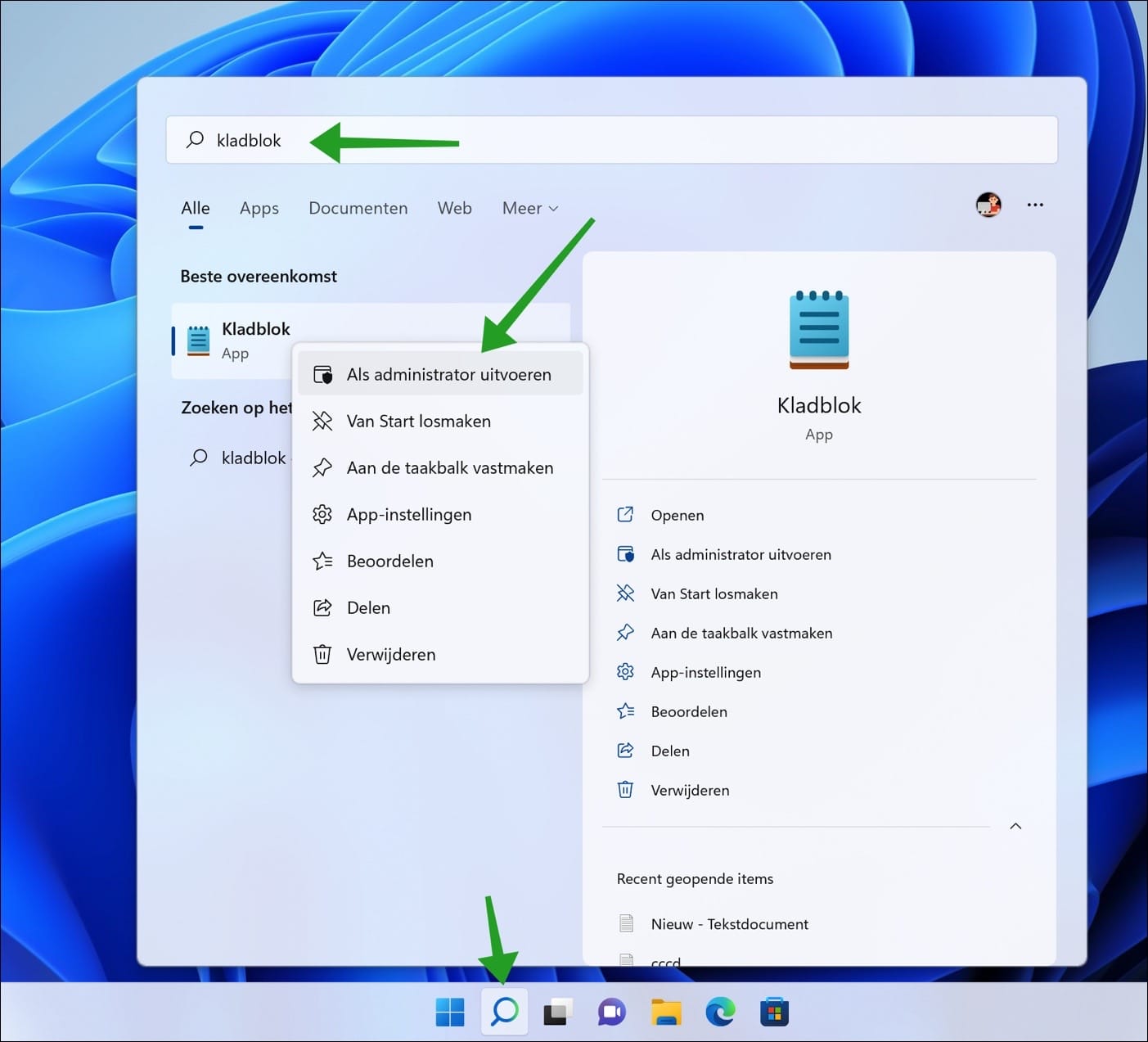Screen dimensions: 1148x1042
Task: Open Nieuw - Tekstdocument from recent items
Action: click(729, 923)
